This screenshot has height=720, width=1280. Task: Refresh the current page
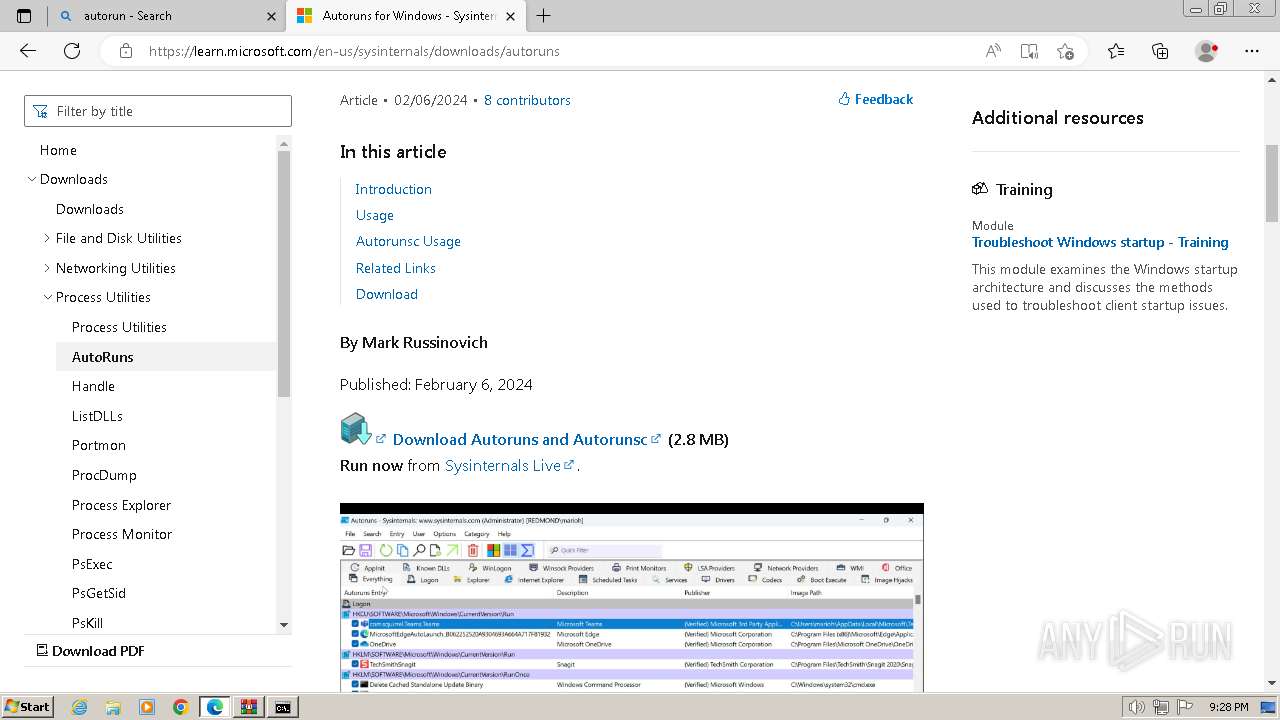(x=72, y=51)
